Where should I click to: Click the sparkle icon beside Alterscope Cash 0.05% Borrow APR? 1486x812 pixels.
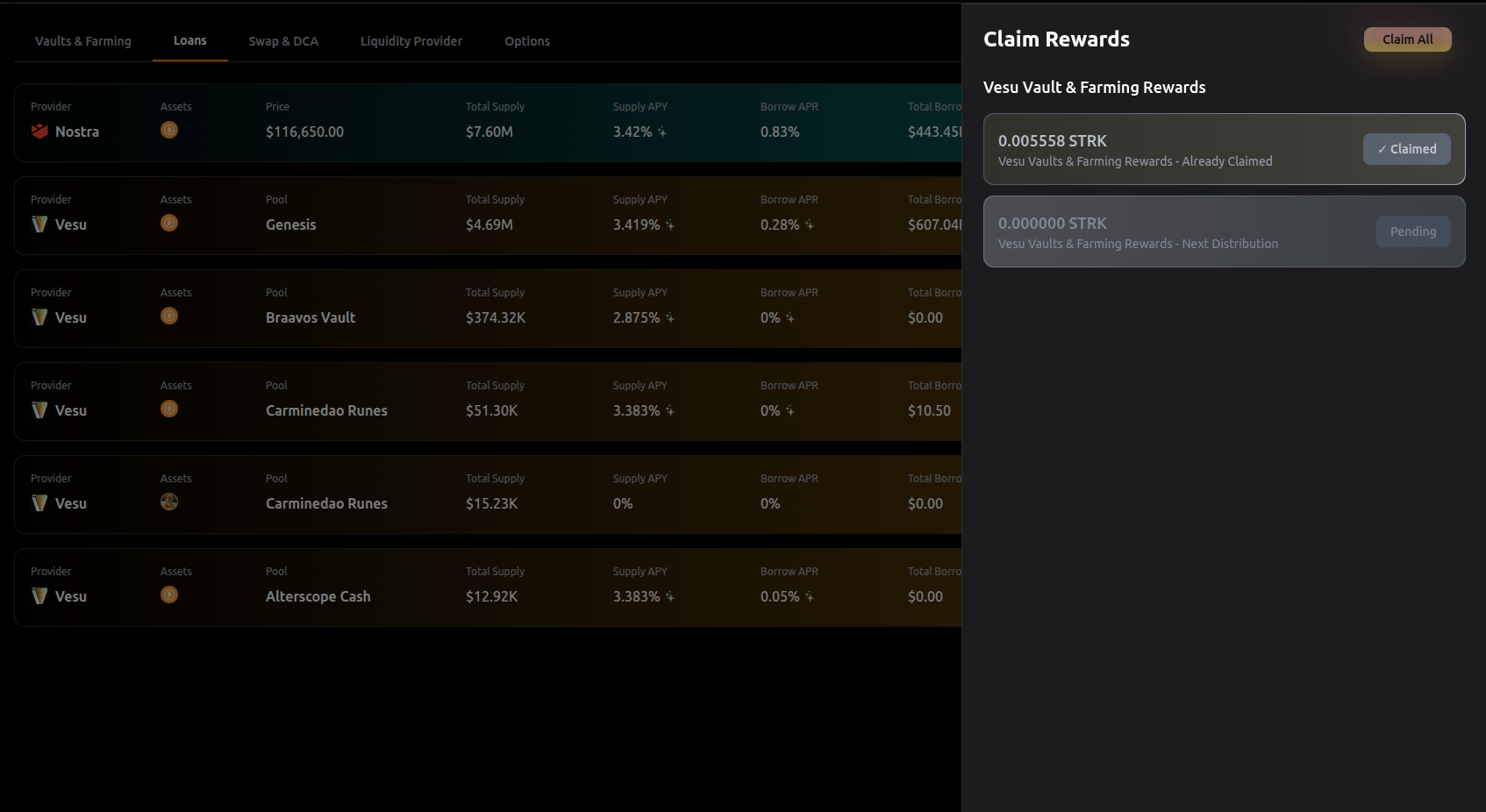[x=810, y=597]
